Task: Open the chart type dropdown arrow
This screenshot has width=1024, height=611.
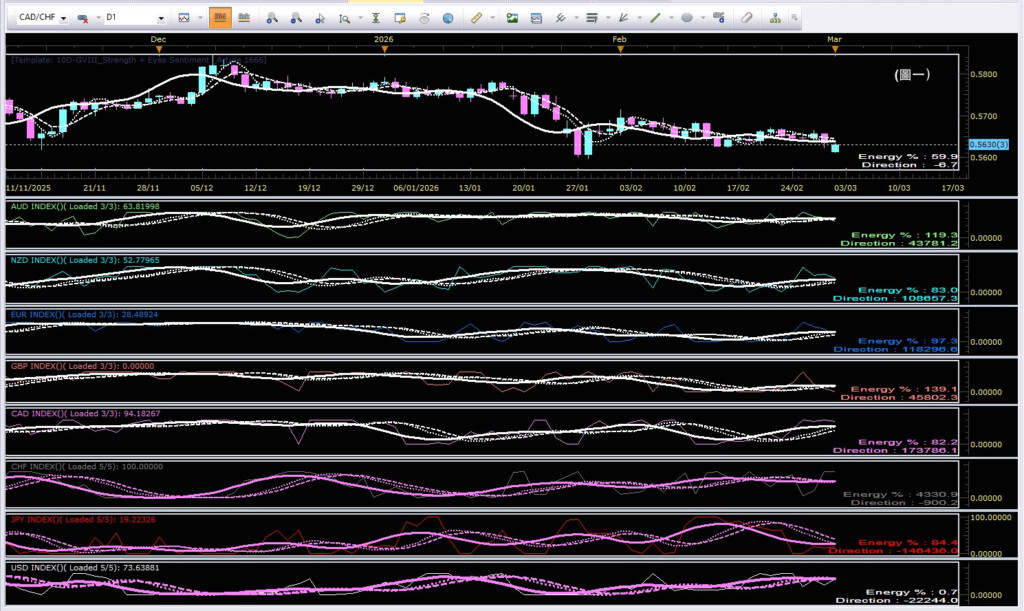Action: point(200,18)
